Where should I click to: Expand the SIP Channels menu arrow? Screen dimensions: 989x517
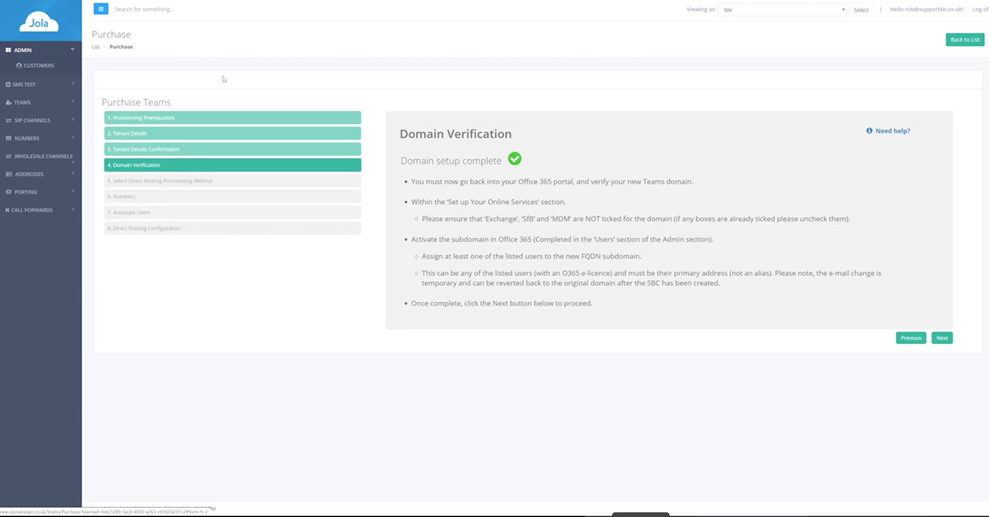73,120
